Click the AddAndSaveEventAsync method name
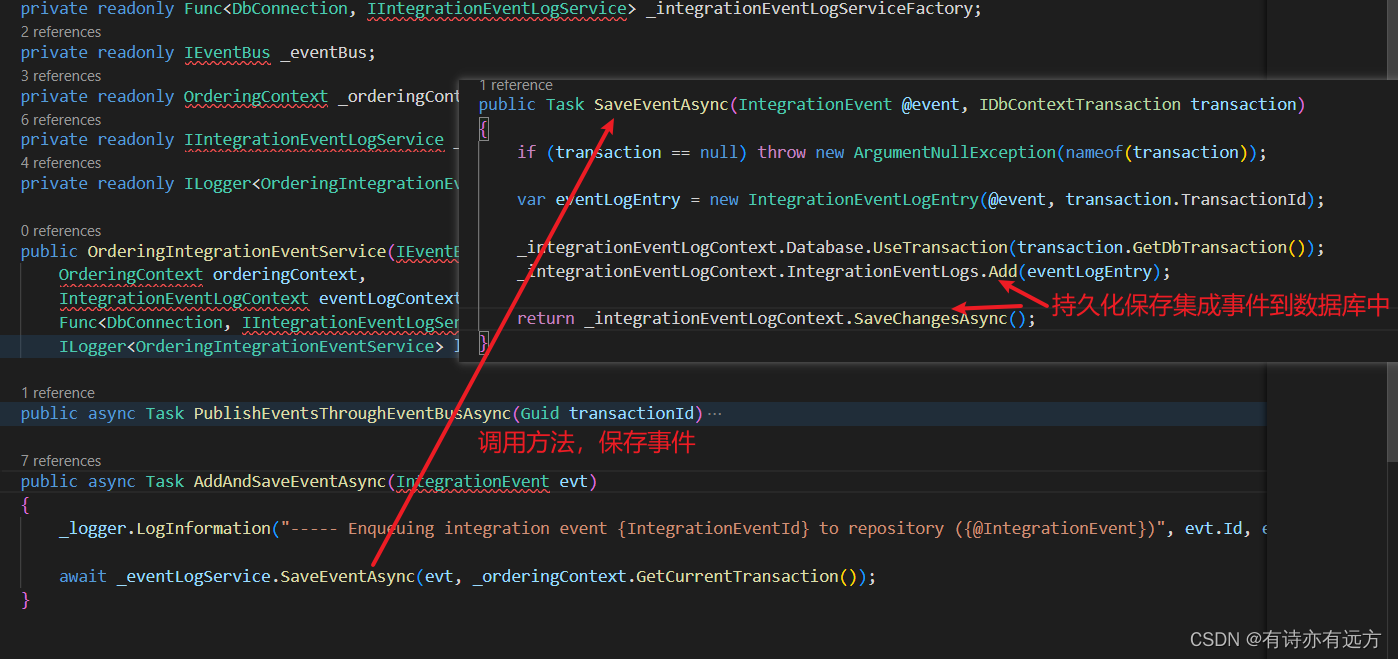Screen dimensions: 1398x659 (x=290, y=481)
